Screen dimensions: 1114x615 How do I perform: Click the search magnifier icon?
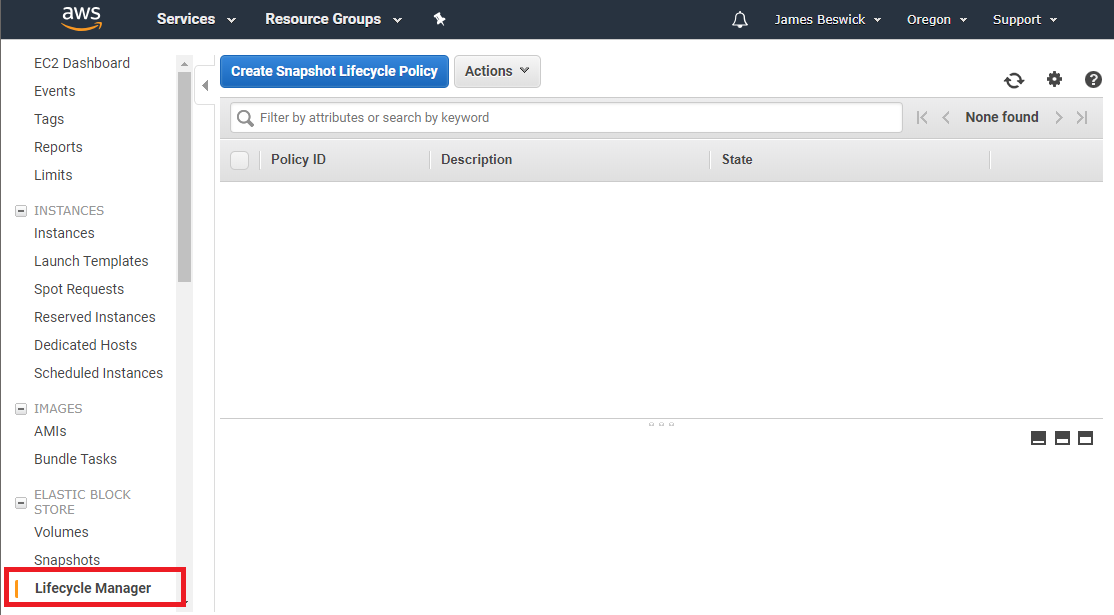click(x=245, y=118)
